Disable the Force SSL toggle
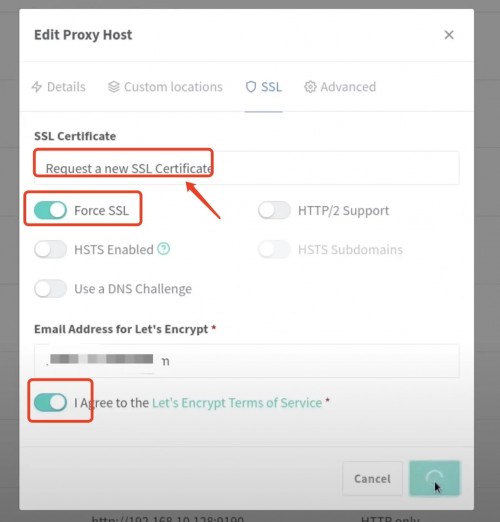500x522 pixels. (x=50, y=210)
